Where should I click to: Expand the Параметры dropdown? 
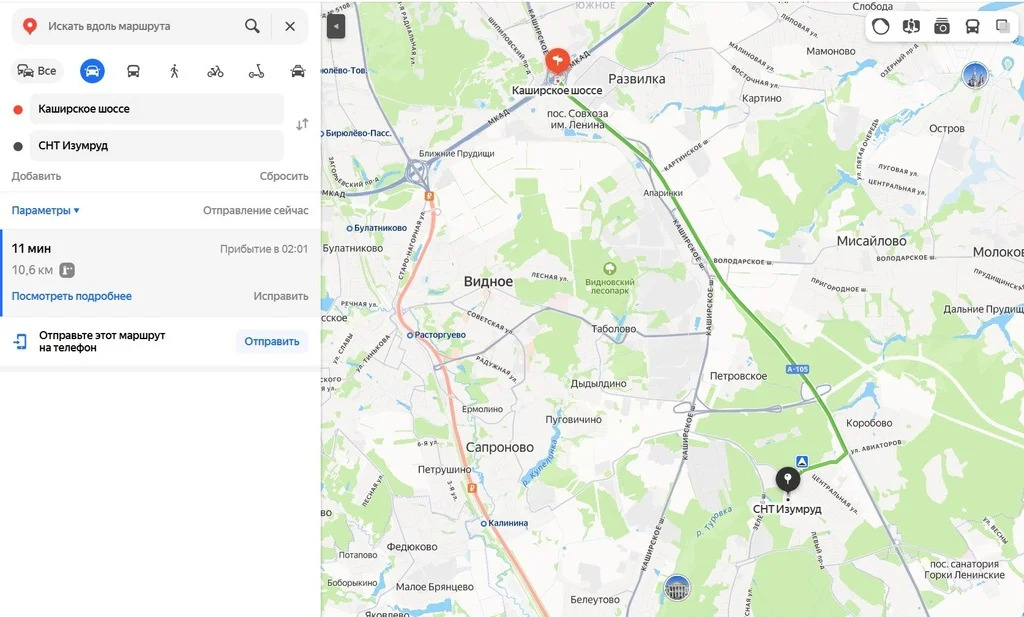(x=46, y=210)
